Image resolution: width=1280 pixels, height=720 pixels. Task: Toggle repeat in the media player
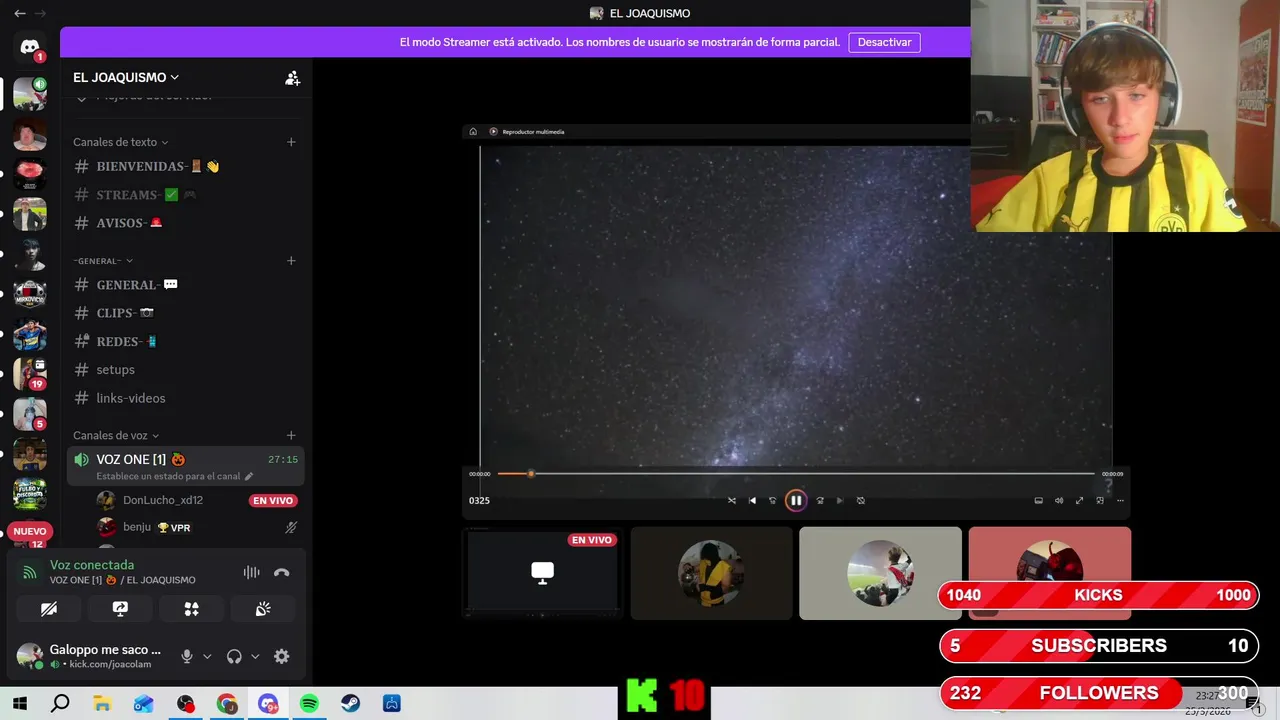861,501
